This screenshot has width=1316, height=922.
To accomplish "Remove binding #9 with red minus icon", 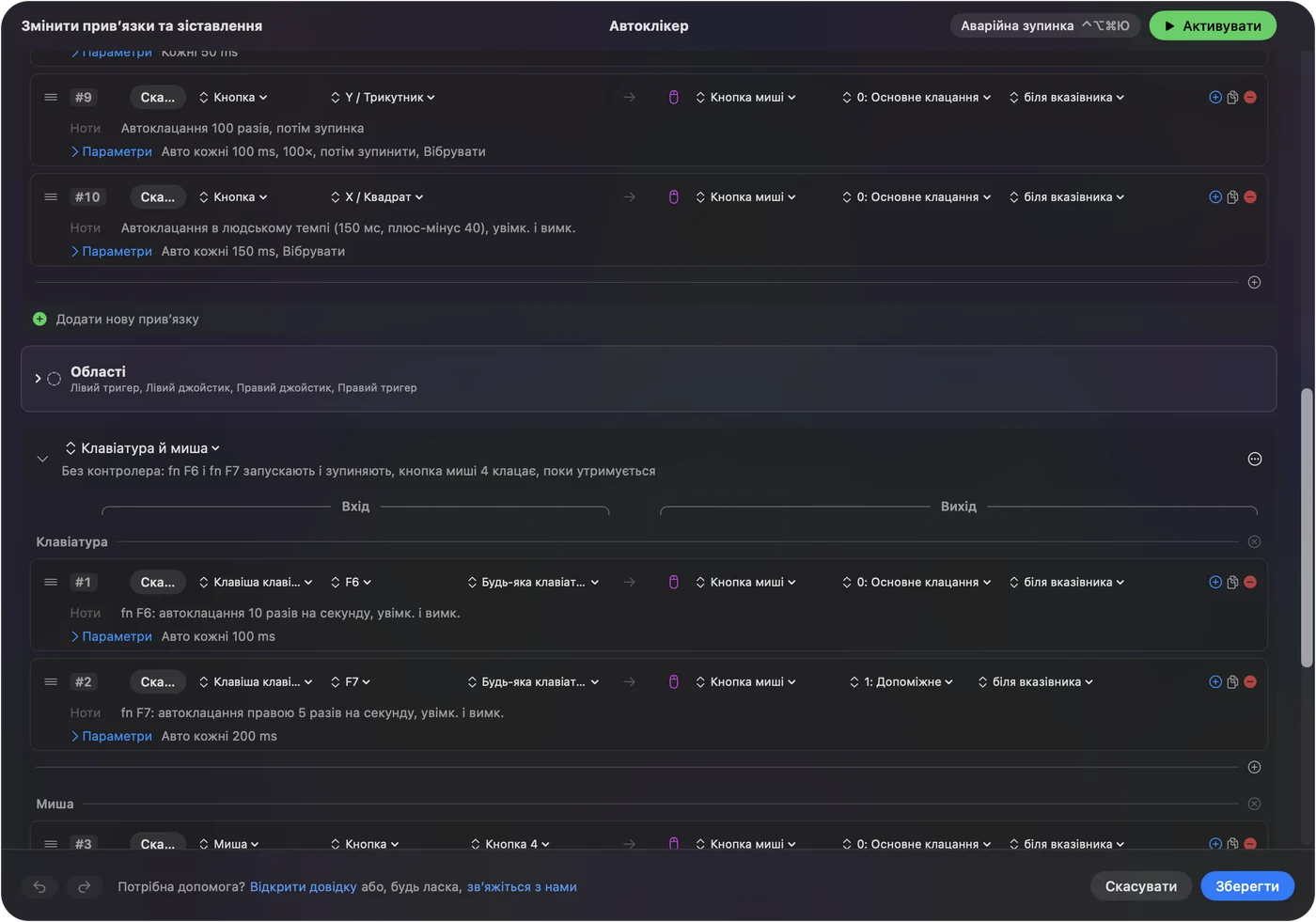I will click(x=1250, y=98).
